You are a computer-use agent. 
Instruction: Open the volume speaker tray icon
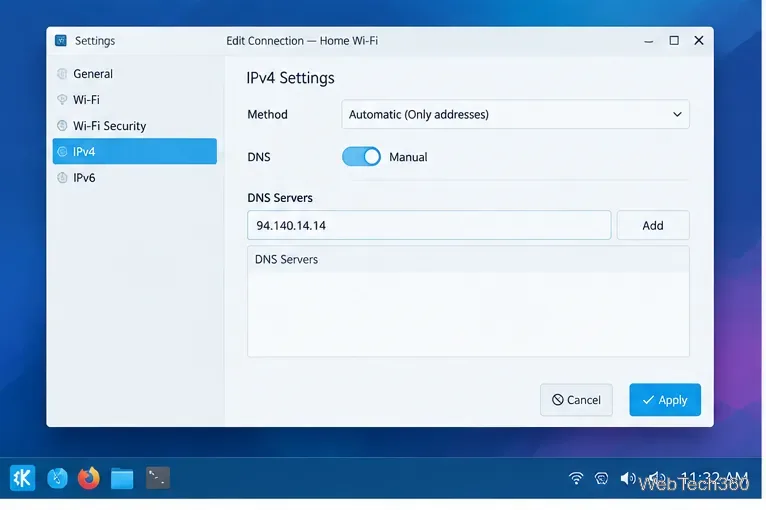coord(628,478)
